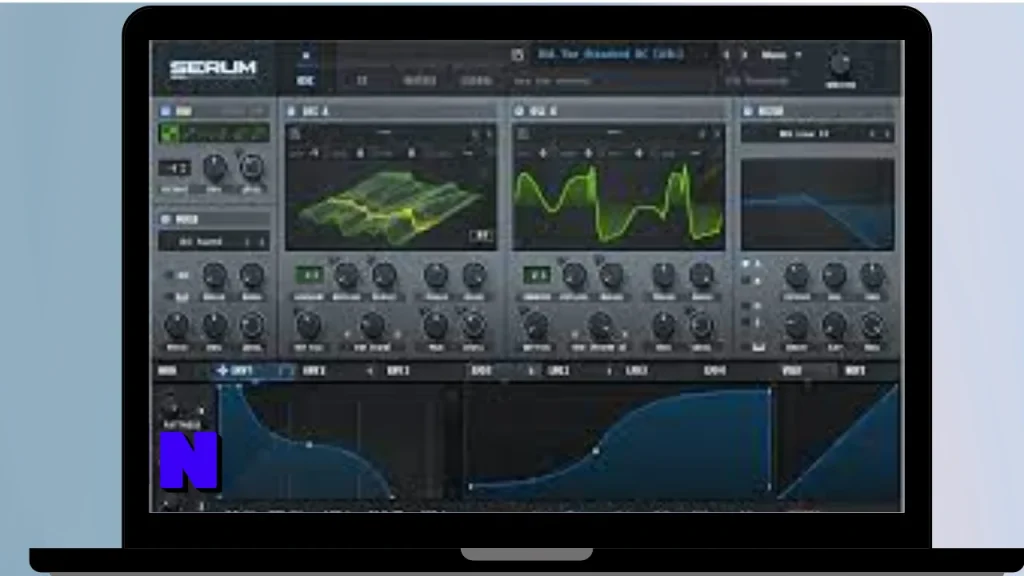This screenshot has height=576, width=1024.
Task: Open the OSC tab in Serum header
Action: pyautogui.click(x=305, y=80)
